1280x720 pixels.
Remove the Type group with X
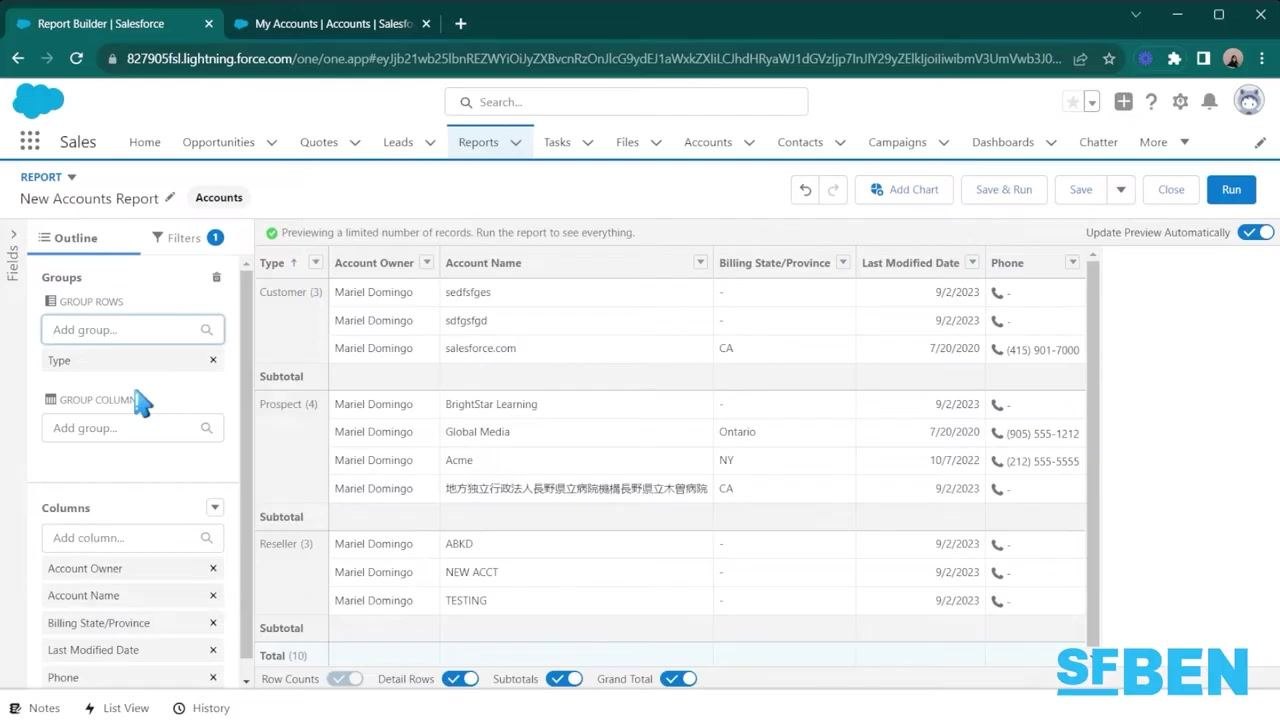click(x=213, y=360)
